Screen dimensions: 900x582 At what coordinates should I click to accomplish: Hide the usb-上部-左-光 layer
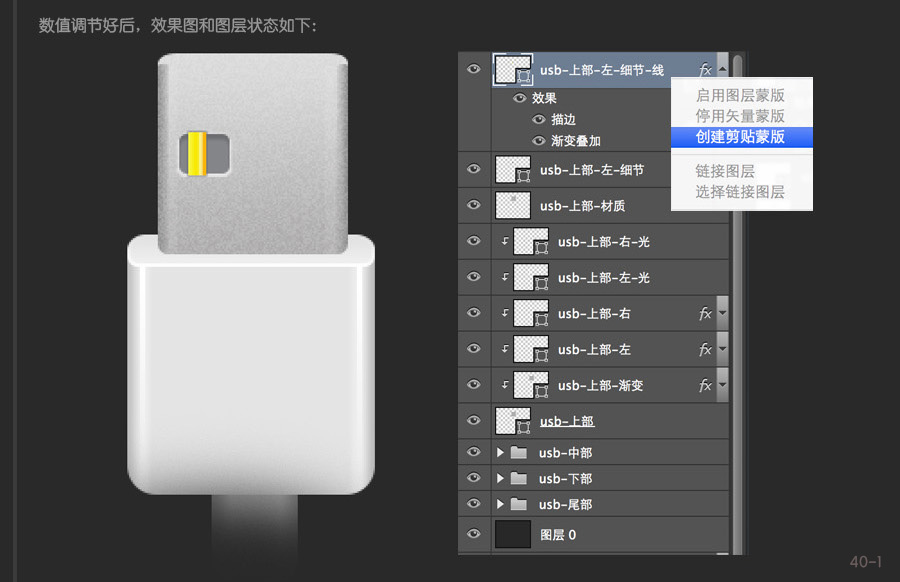(x=474, y=277)
